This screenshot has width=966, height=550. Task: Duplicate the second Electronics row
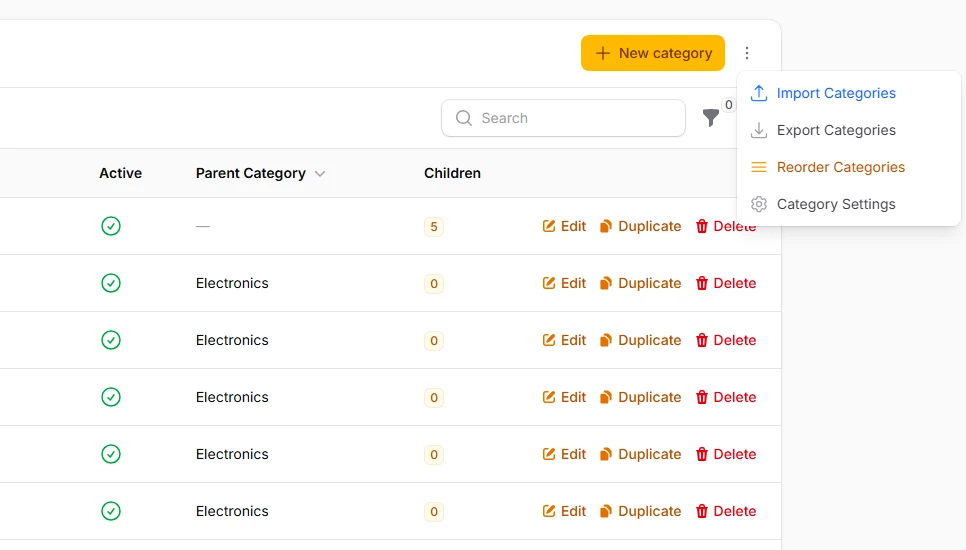[640, 340]
